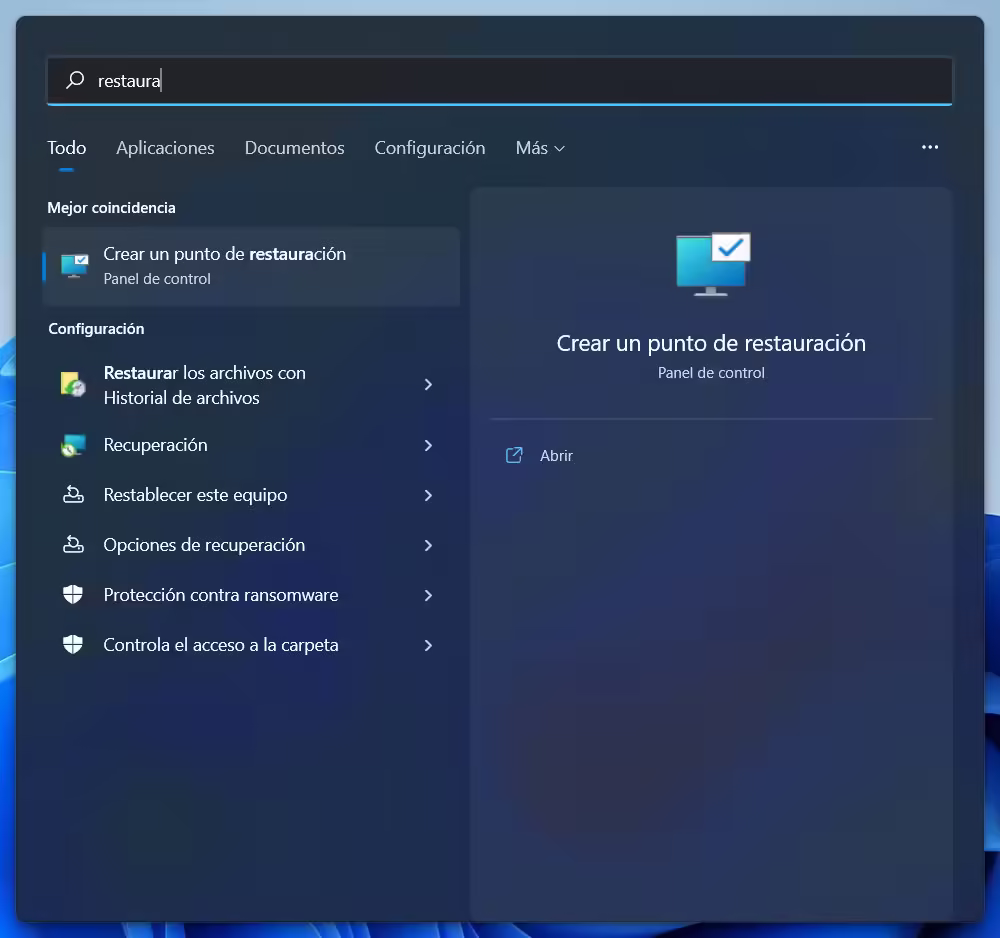The image size is (1000, 938).
Task: Open Opciones de recuperación result
Action: [251, 545]
